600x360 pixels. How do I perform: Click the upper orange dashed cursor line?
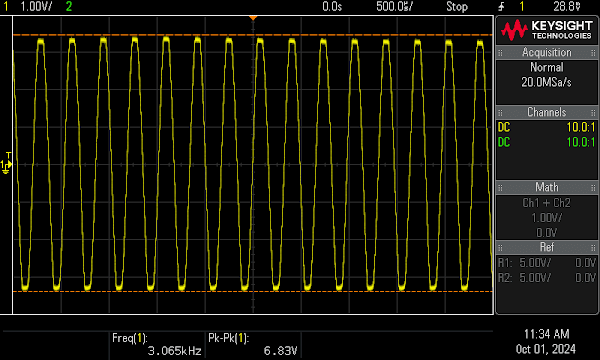click(x=253, y=35)
